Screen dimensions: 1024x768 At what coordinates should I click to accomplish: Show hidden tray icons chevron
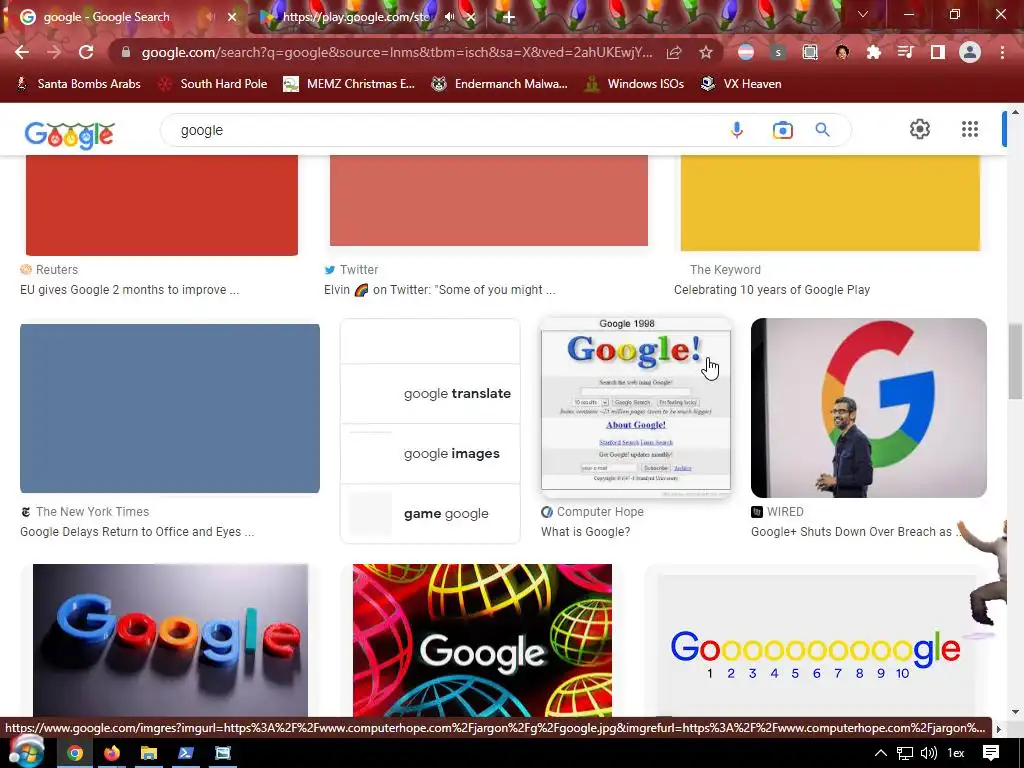coord(881,753)
